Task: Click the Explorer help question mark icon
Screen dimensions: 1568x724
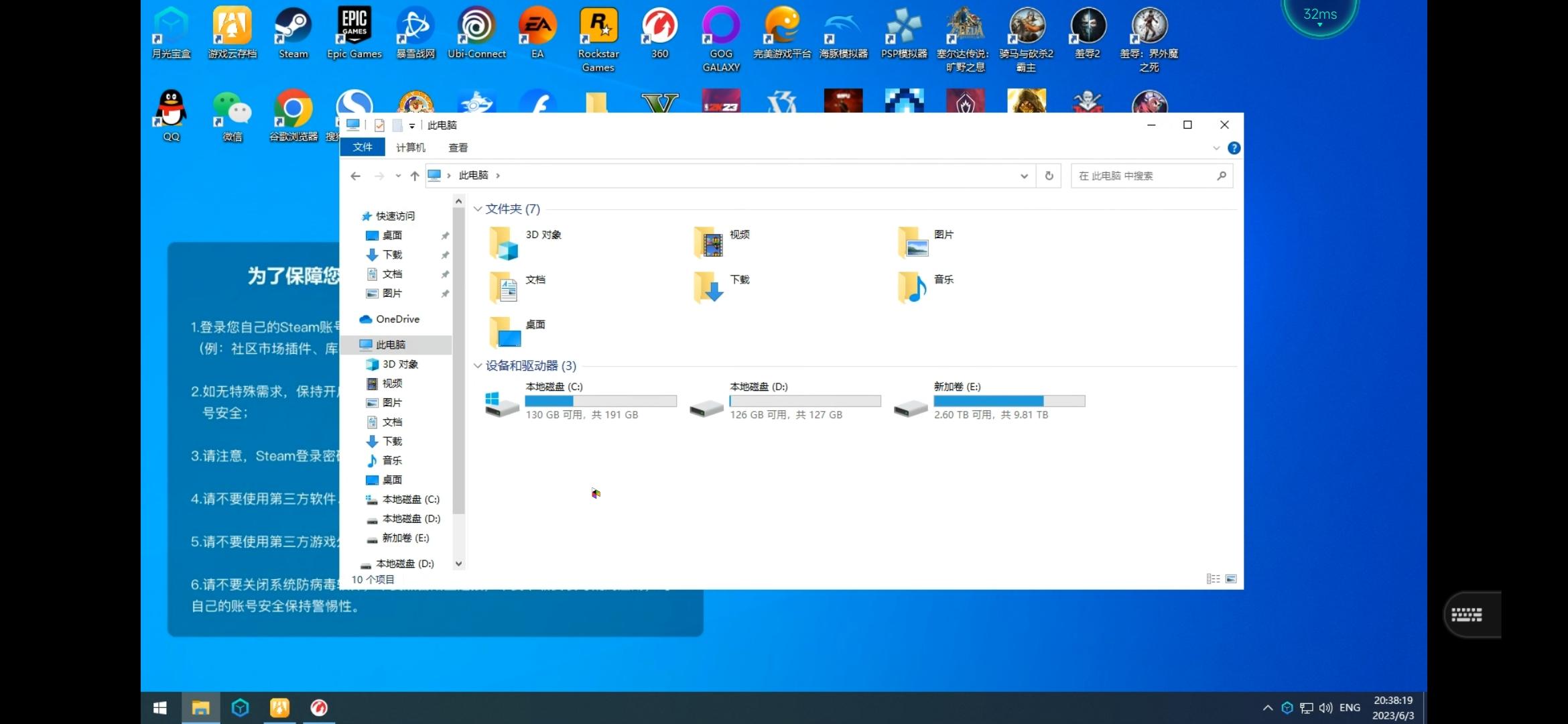Action: 1234,148
